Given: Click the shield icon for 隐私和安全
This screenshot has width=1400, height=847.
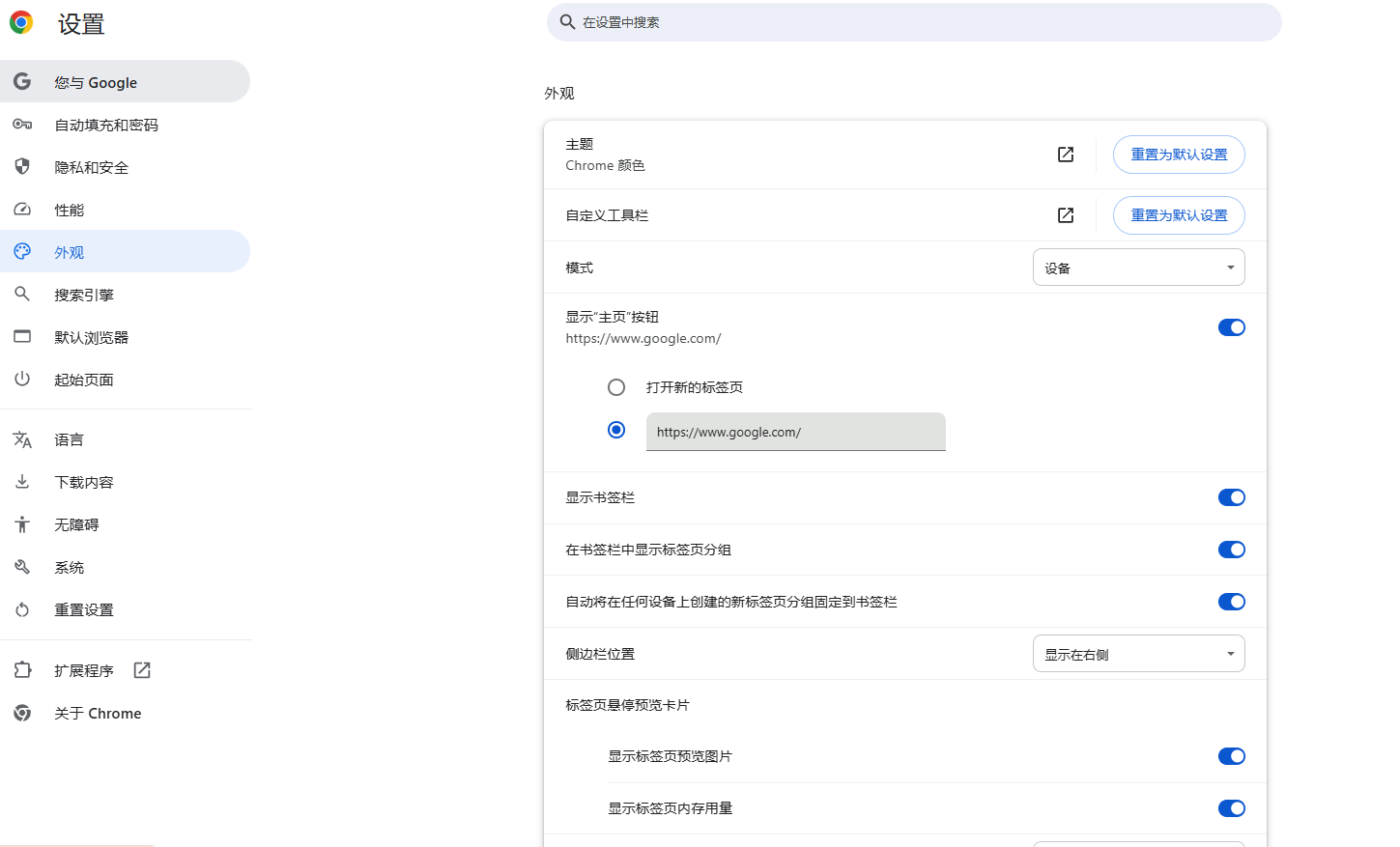Looking at the screenshot, I should (22, 166).
